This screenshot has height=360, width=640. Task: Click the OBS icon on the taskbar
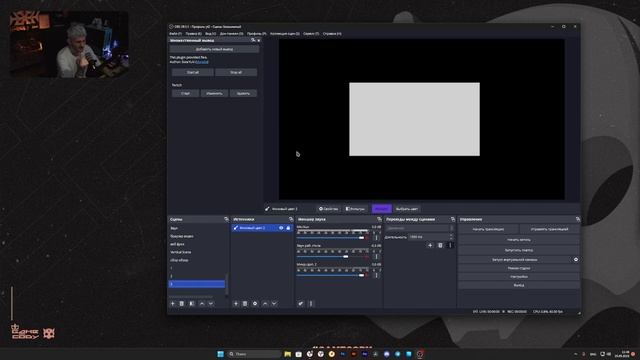click(x=420, y=354)
